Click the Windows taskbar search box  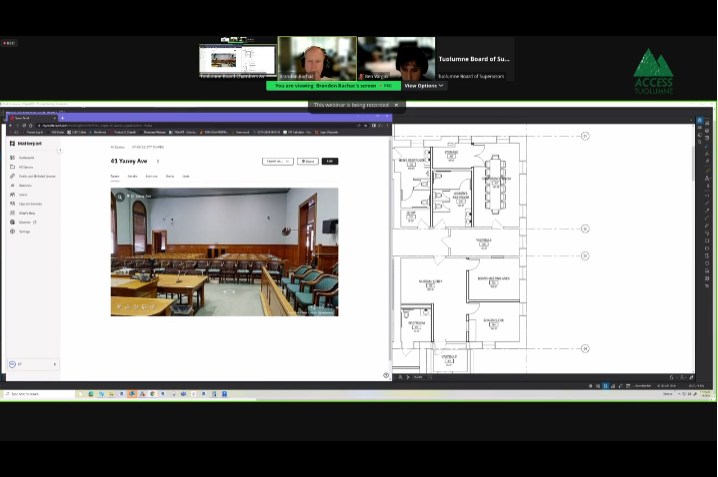point(40,394)
